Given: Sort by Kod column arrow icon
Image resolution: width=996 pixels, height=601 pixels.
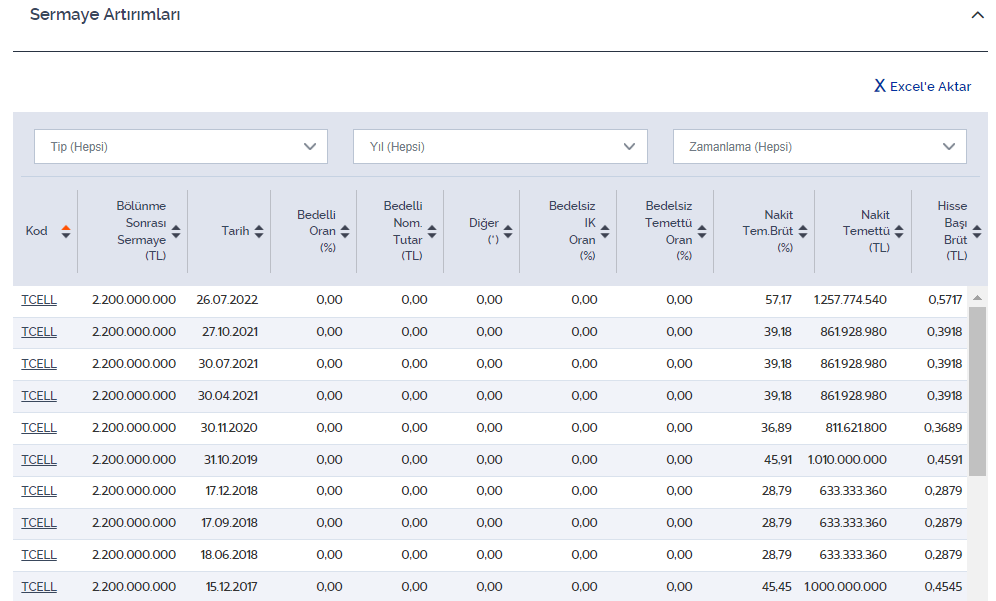Looking at the screenshot, I should [65, 231].
